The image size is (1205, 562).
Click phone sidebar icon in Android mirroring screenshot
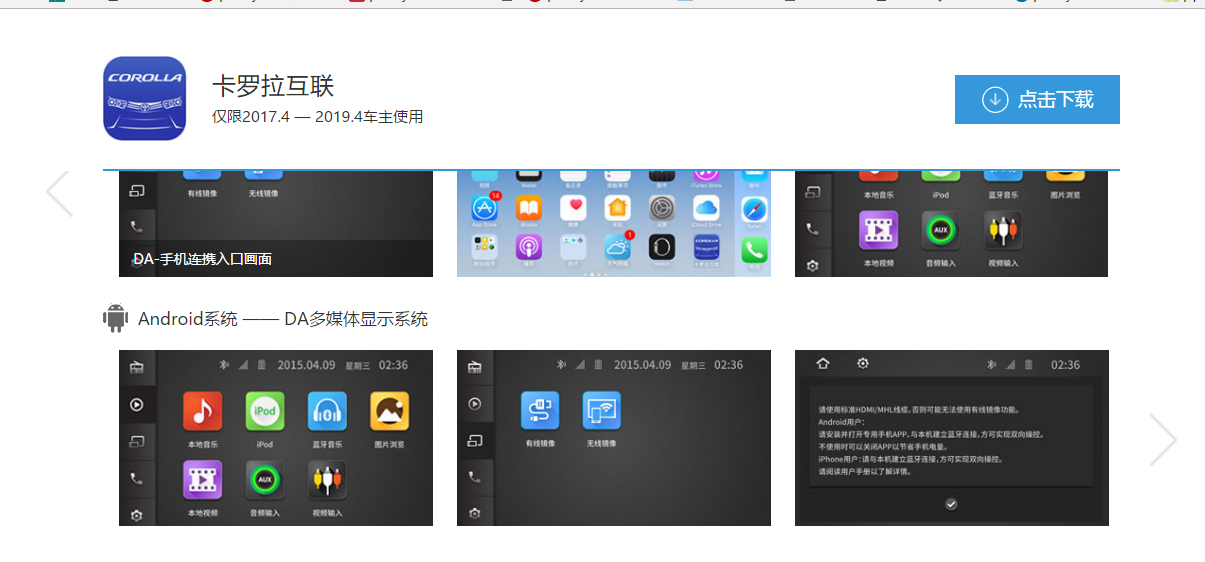click(475, 479)
